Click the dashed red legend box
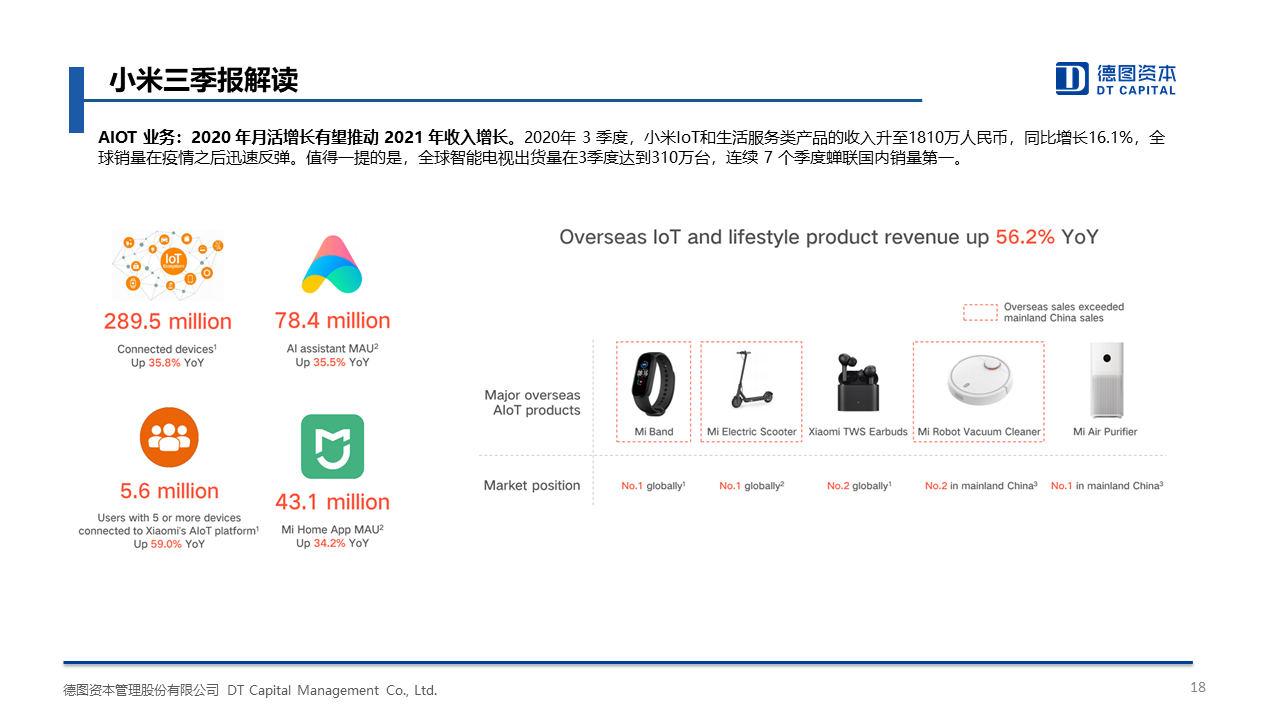 pos(980,312)
